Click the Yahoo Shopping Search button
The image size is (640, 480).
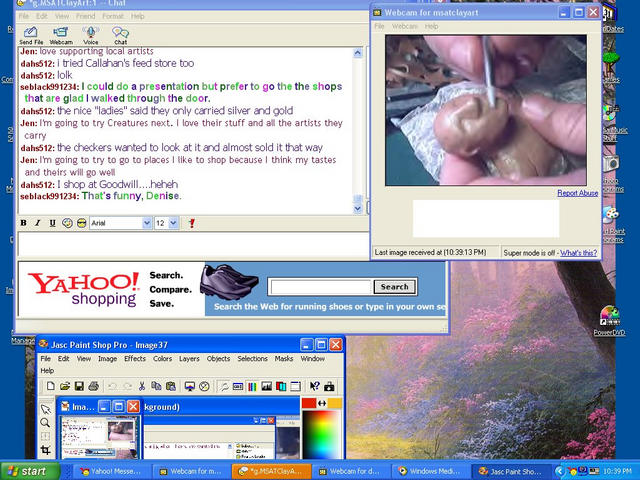(395, 287)
